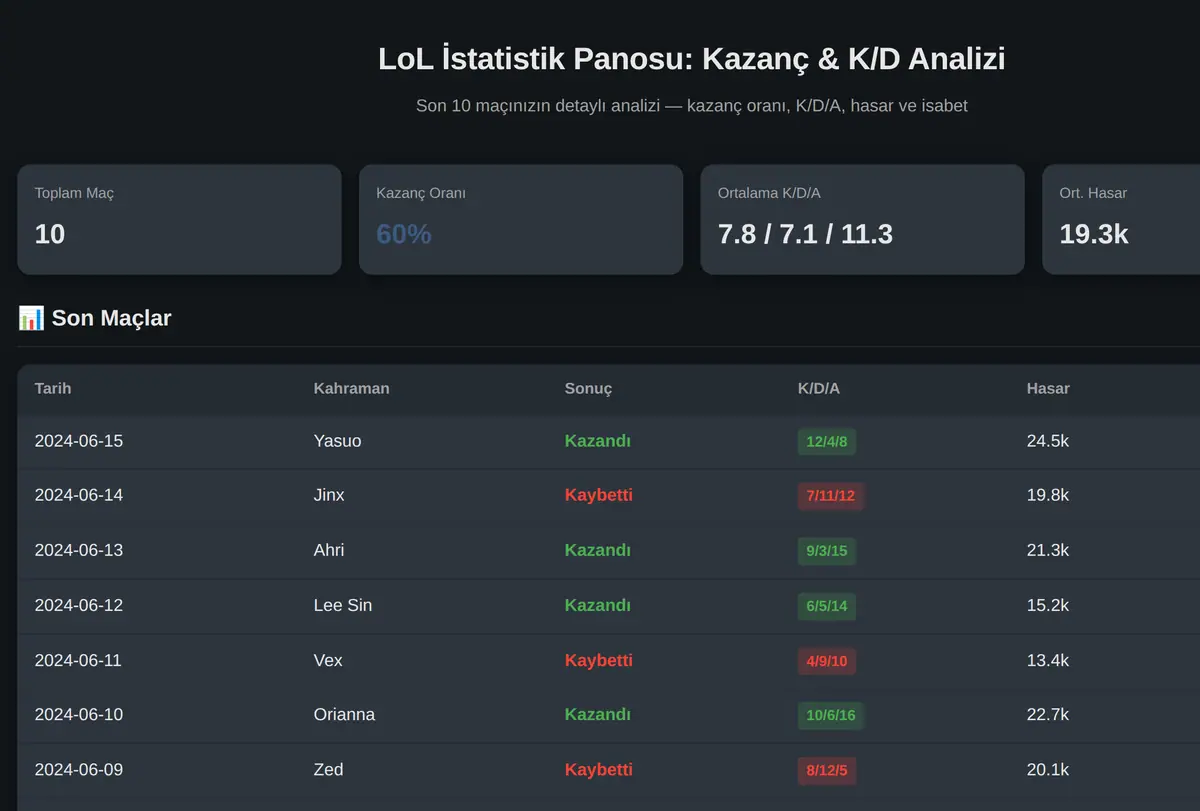This screenshot has width=1200, height=811.
Task: Click the 2024-06-10 date cell
Action: [79, 714]
